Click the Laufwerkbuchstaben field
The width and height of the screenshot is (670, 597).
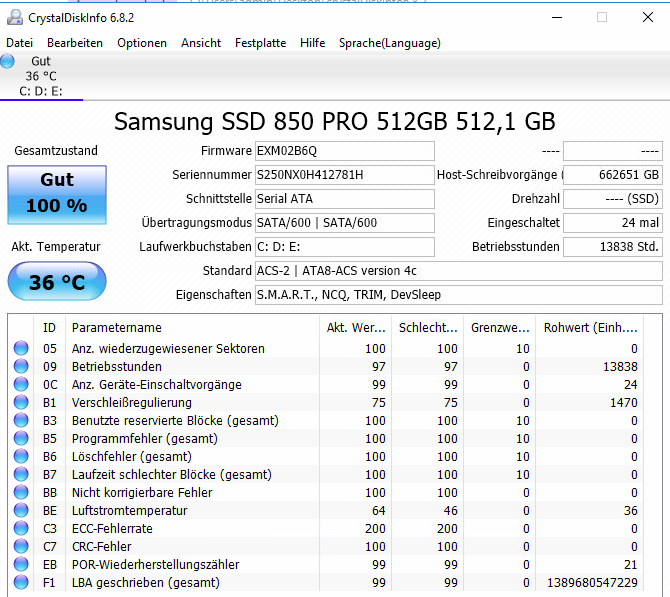345,247
